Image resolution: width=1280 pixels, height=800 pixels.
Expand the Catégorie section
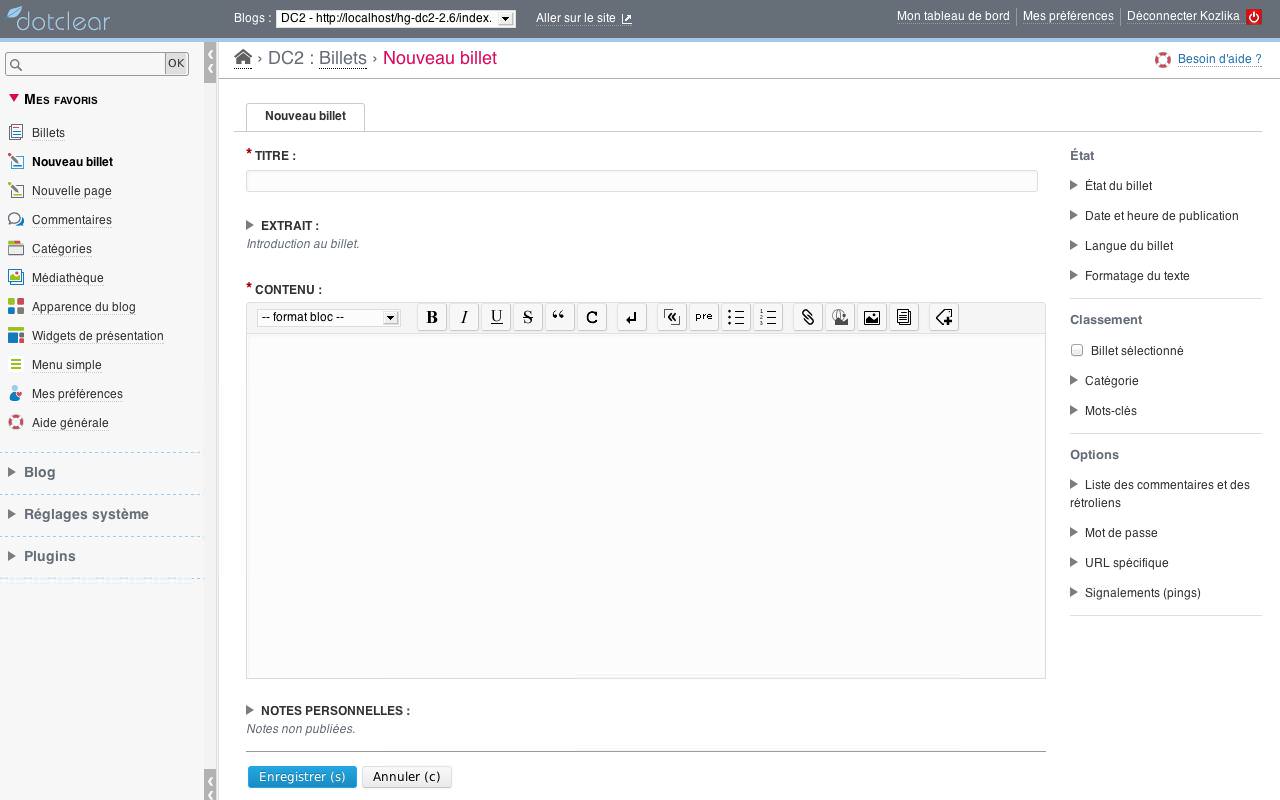pyautogui.click(x=1110, y=381)
